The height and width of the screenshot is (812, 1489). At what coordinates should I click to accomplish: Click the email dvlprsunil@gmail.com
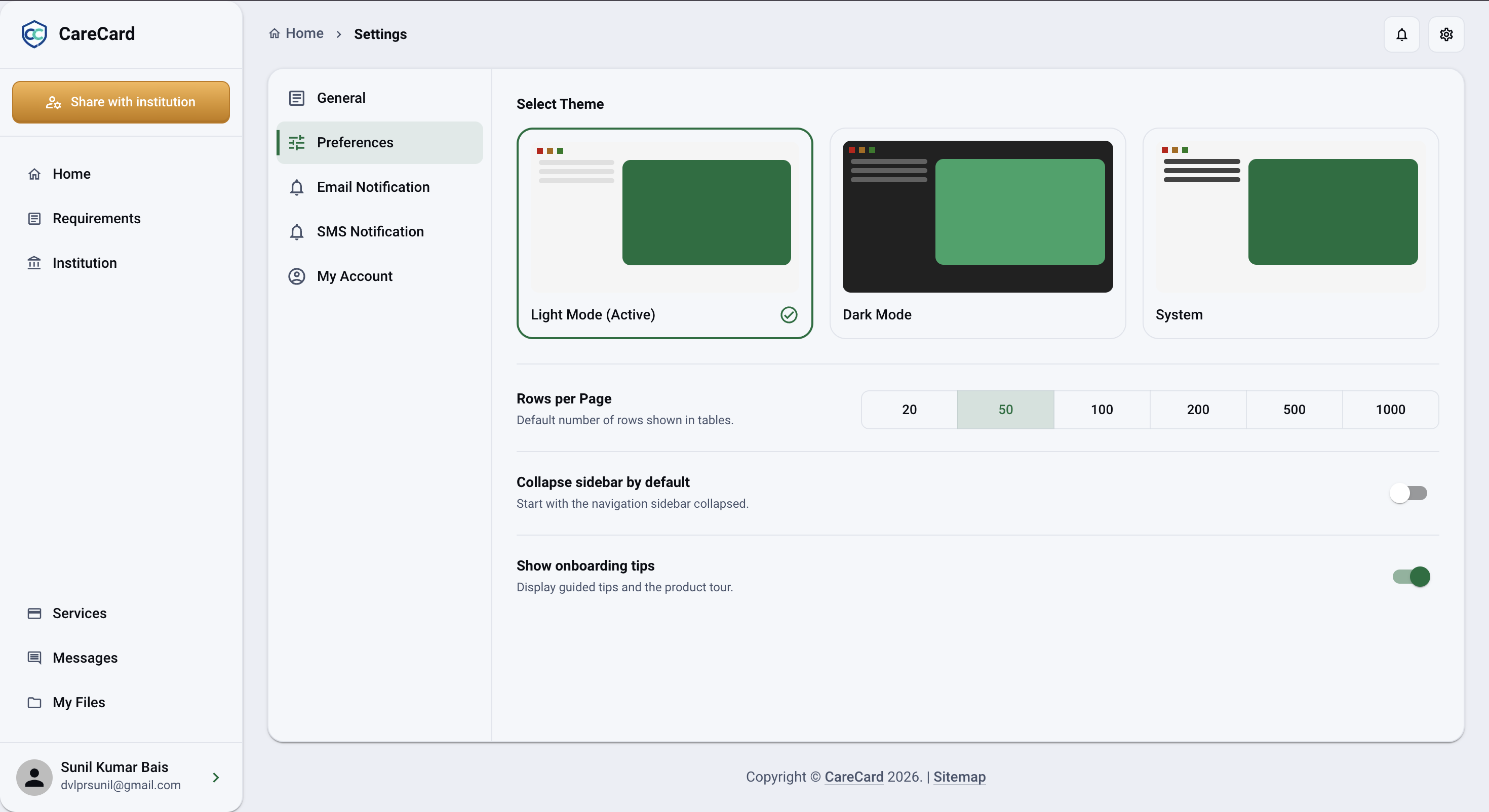121,785
